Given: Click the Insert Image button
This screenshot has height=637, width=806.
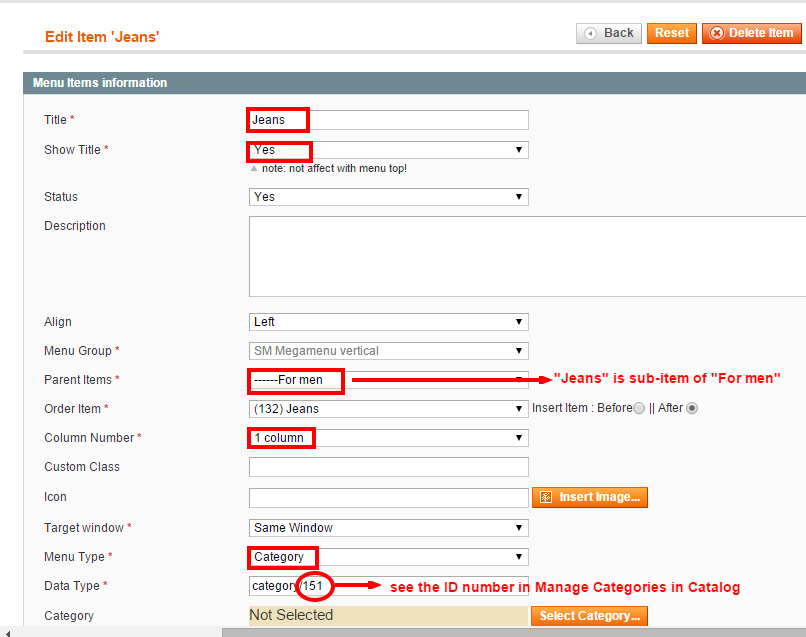Looking at the screenshot, I should (x=590, y=497).
